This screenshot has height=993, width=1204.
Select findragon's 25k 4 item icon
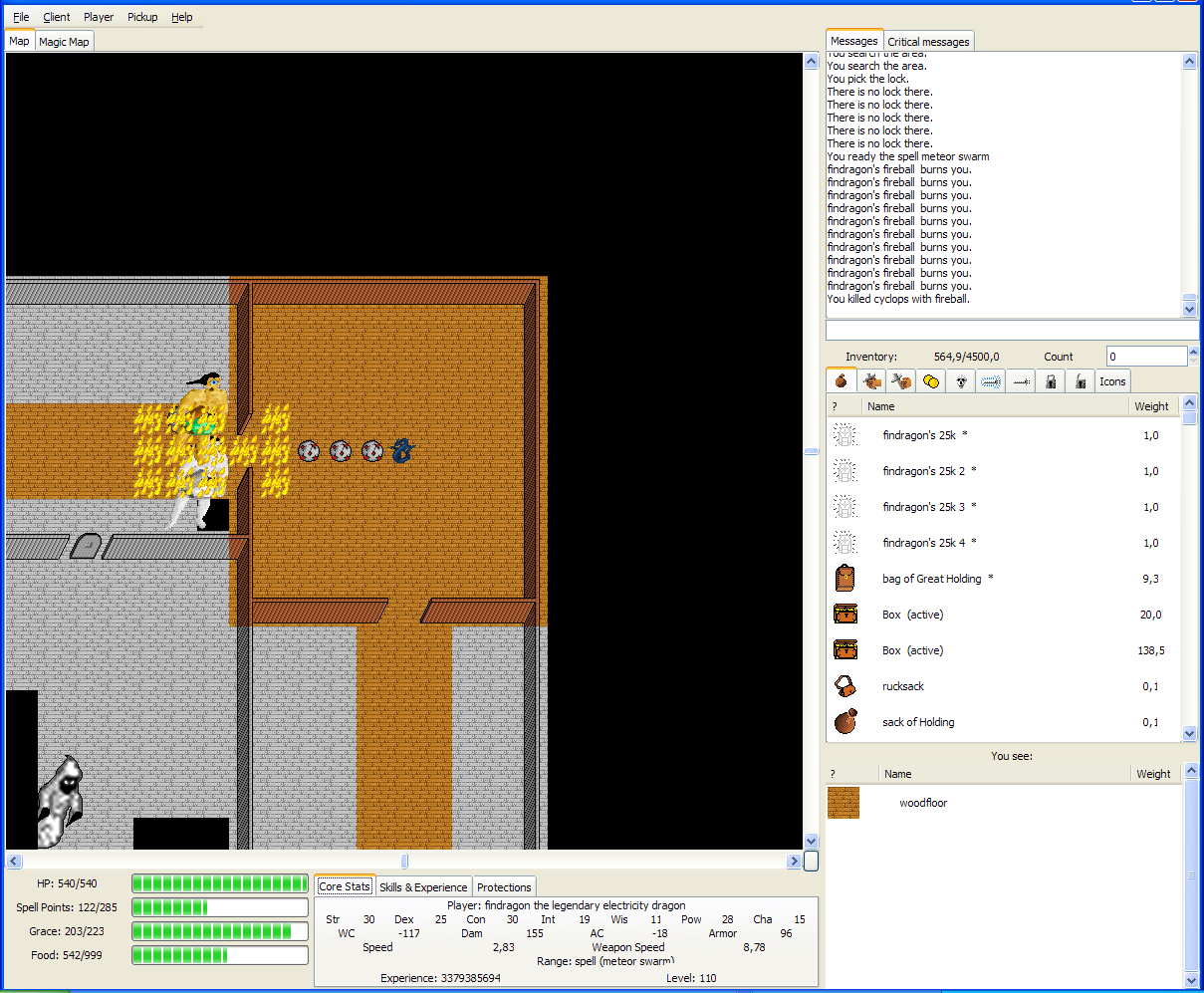point(844,543)
